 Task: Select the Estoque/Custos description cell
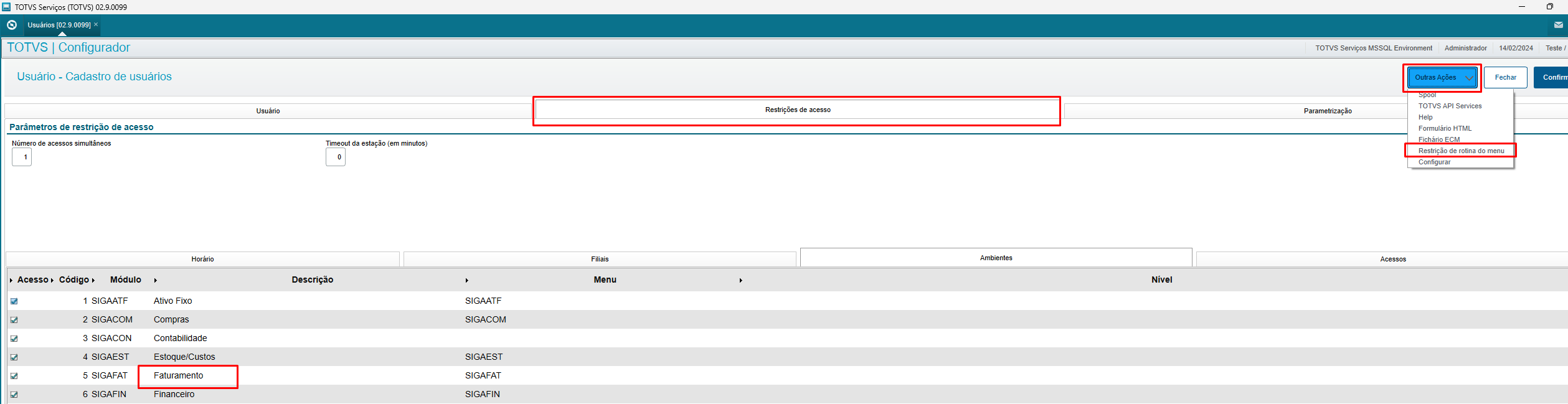coord(184,357)
